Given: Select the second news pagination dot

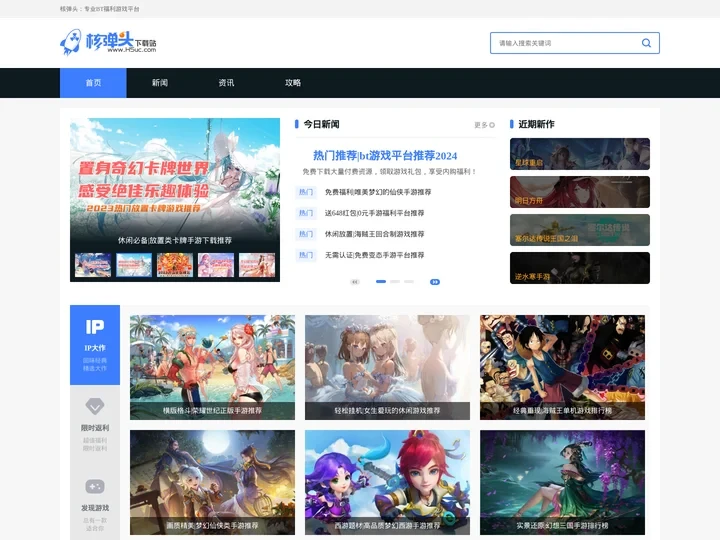Looking at the screenshot, I should (x=395, y=281).
